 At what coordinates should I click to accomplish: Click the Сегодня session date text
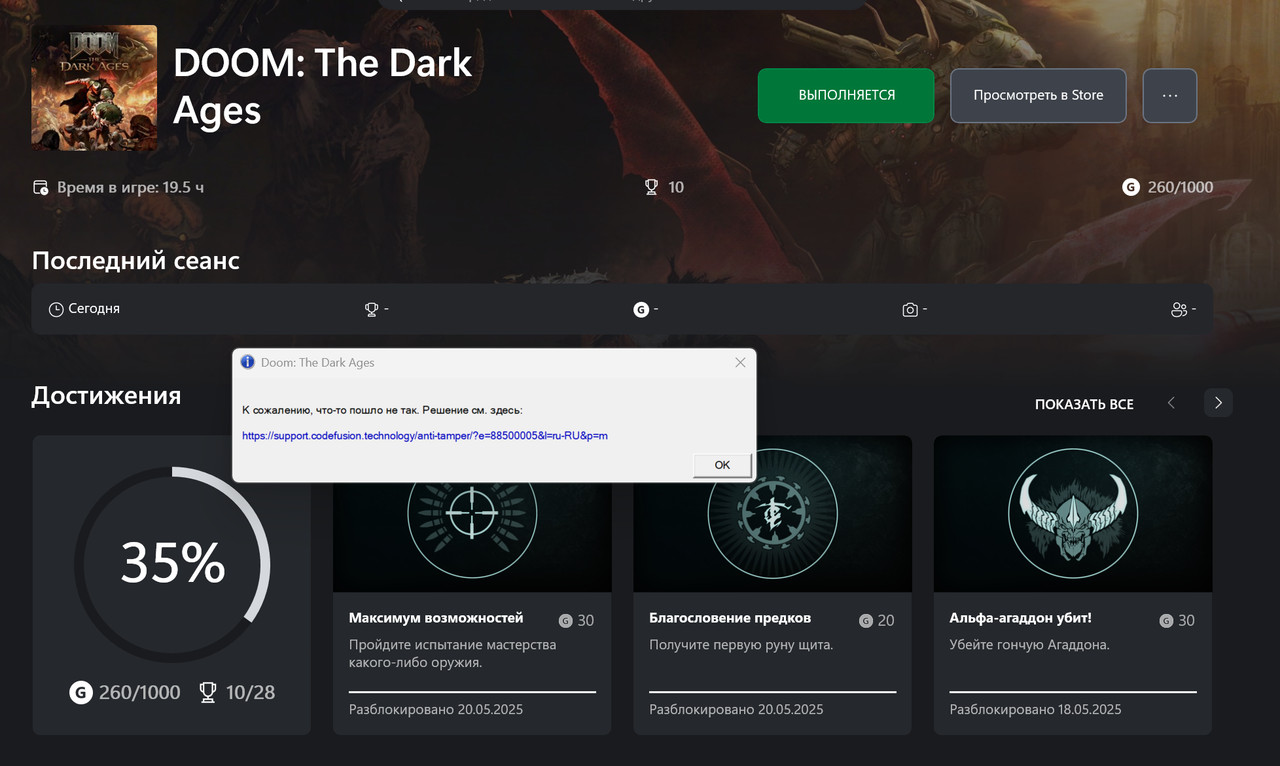click(x=94, y=309)
